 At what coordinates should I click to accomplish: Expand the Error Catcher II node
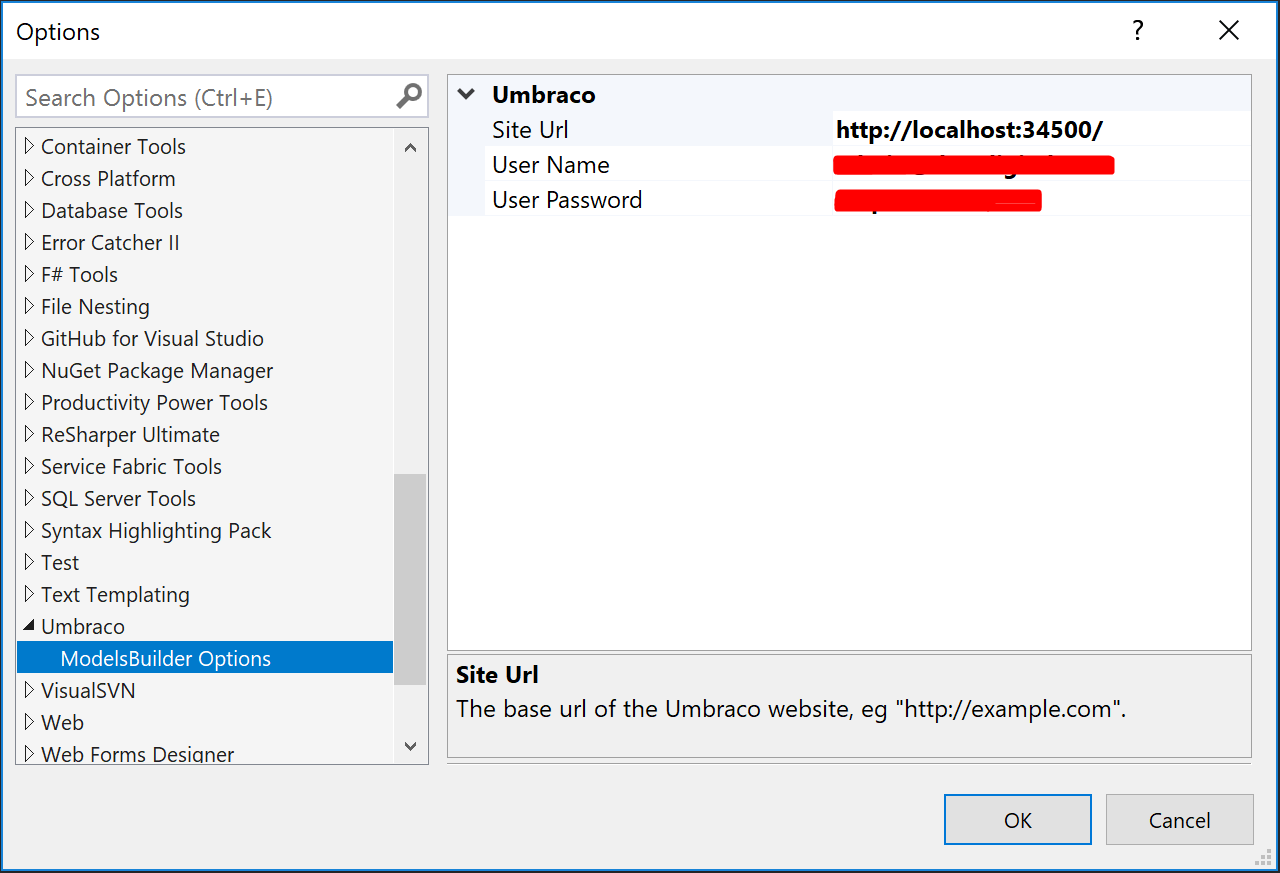click(x=29, y=242)
